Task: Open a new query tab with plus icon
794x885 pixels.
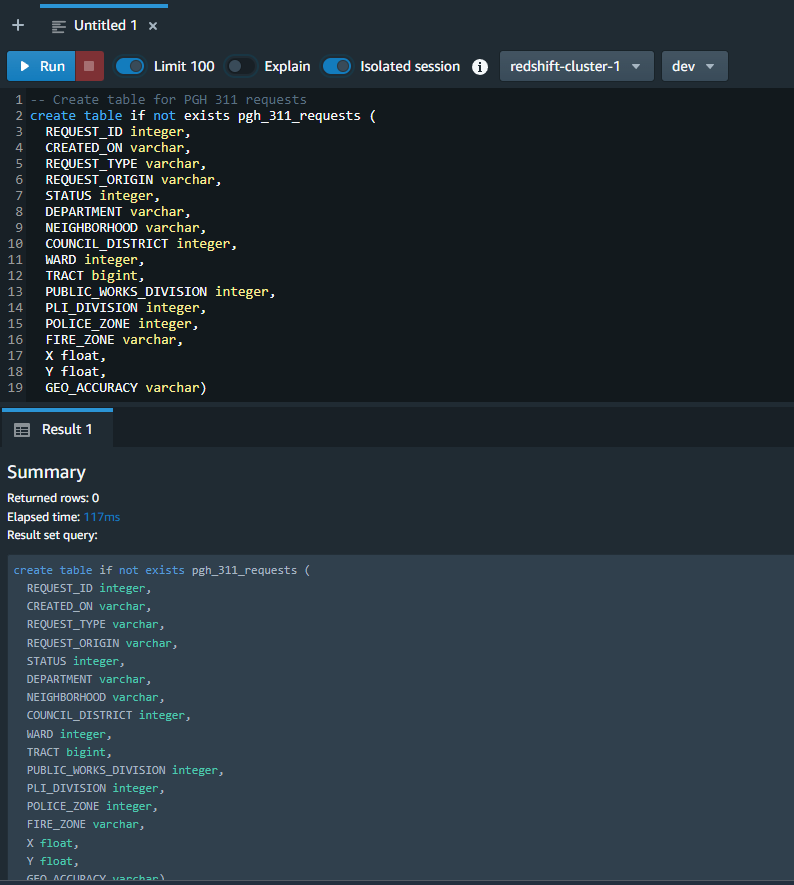Action: coord(18,25)
